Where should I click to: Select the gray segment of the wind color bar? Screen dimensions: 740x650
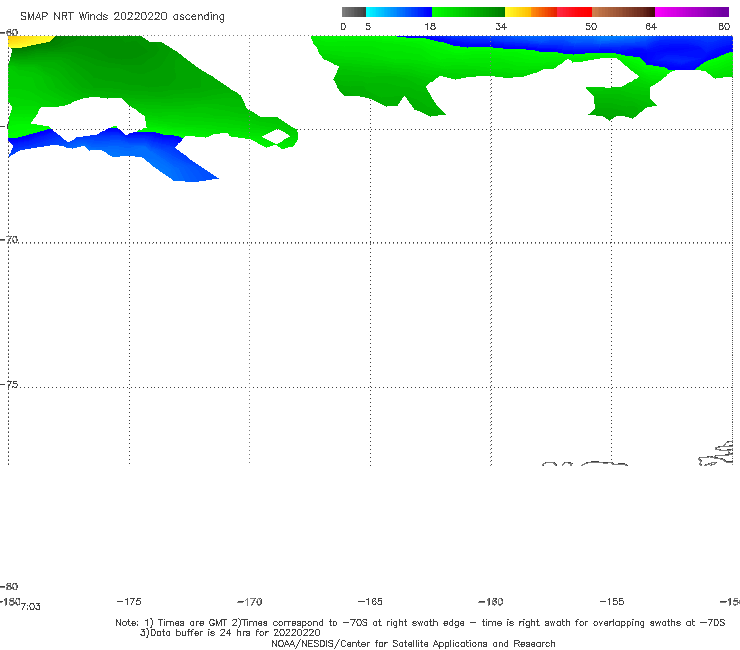point(354,12)
